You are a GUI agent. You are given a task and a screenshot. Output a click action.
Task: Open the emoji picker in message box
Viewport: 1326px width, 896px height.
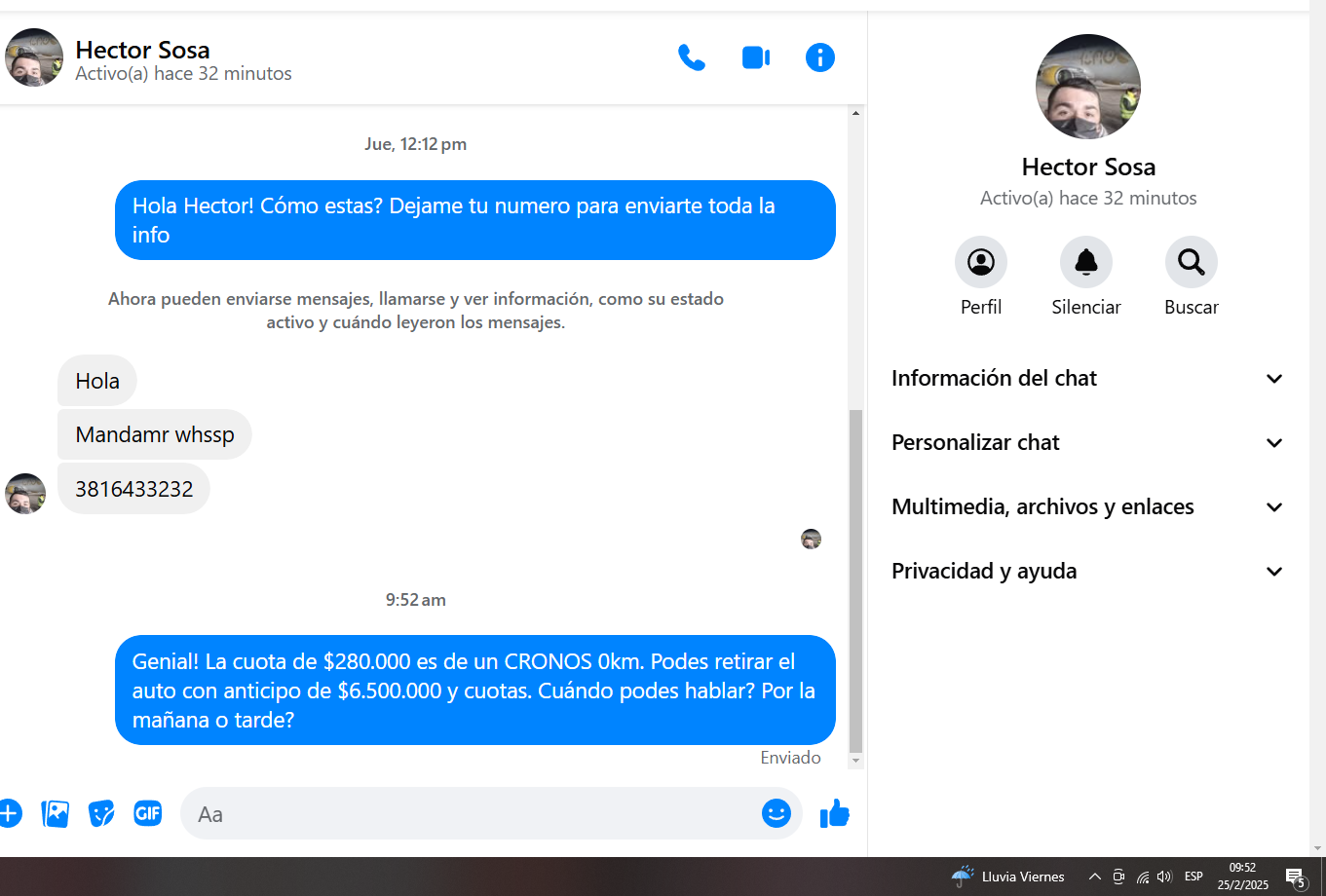click(776, 813)
